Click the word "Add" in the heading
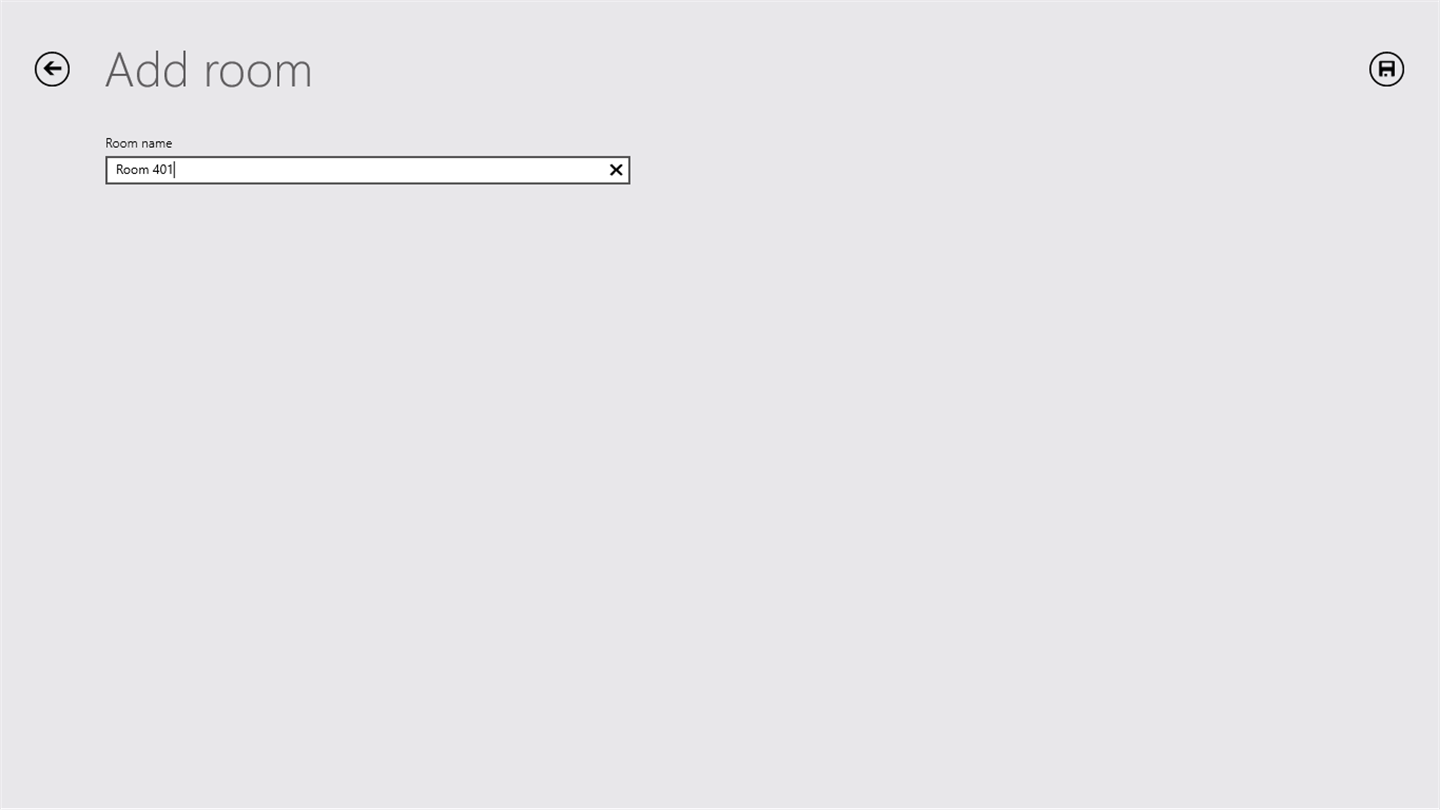 [x=147, y=70]
